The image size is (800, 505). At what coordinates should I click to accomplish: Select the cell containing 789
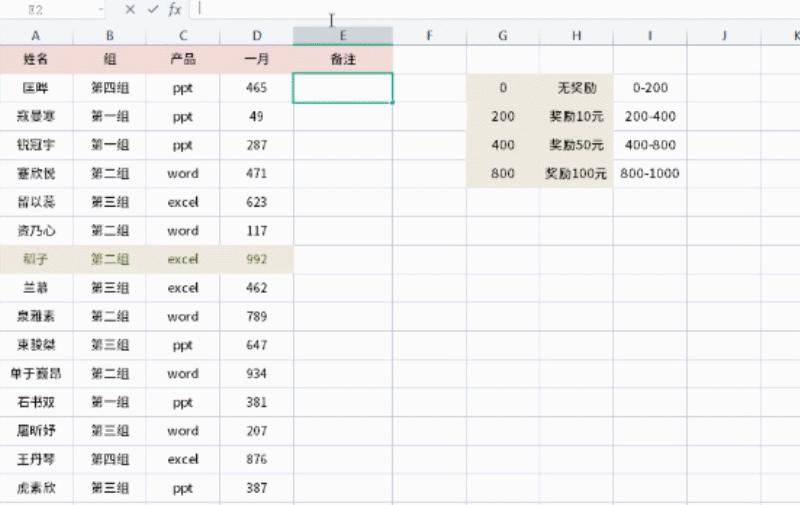[x=257, y=316]
